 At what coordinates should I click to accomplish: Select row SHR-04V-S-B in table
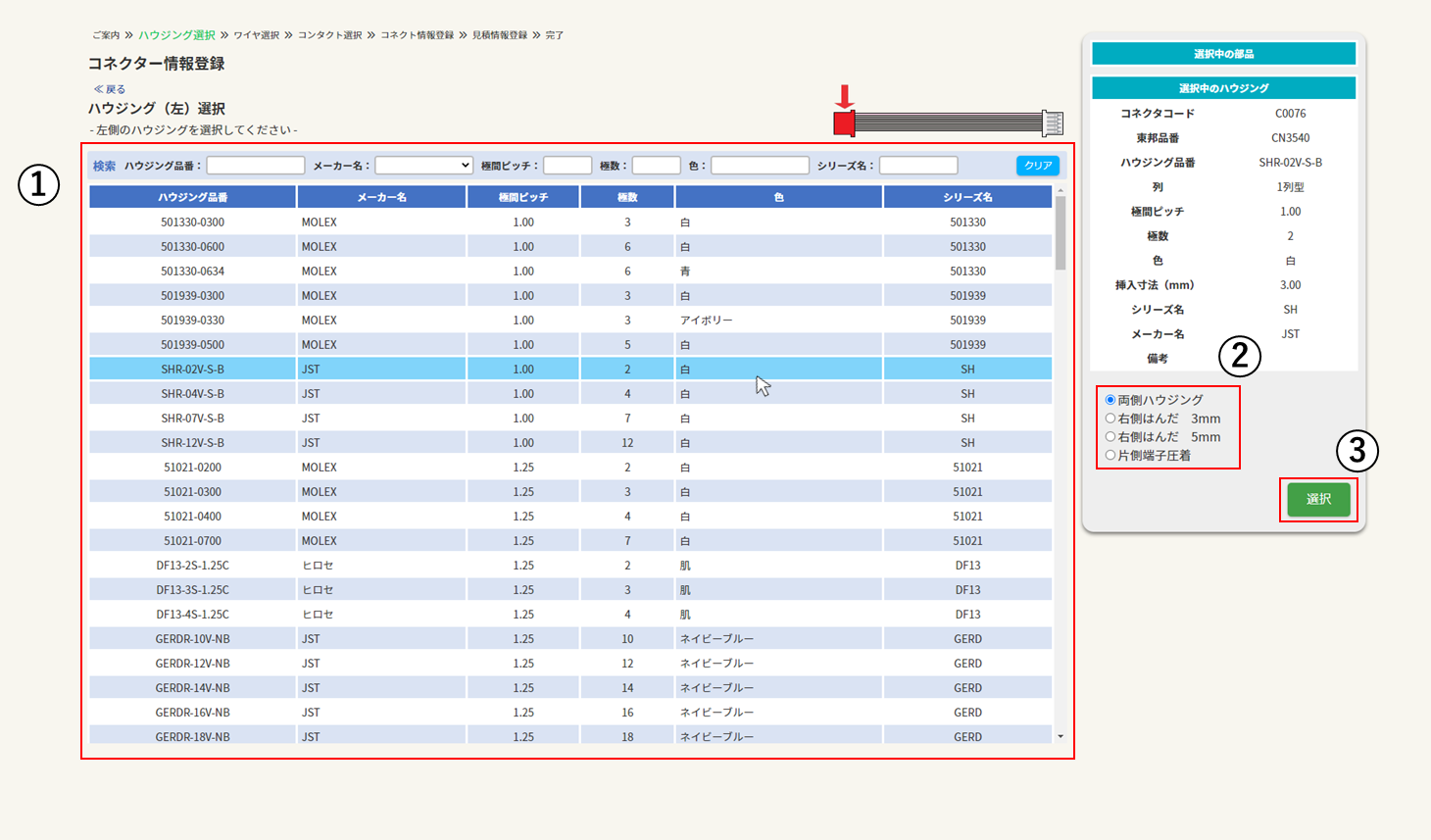coord(193,394)
